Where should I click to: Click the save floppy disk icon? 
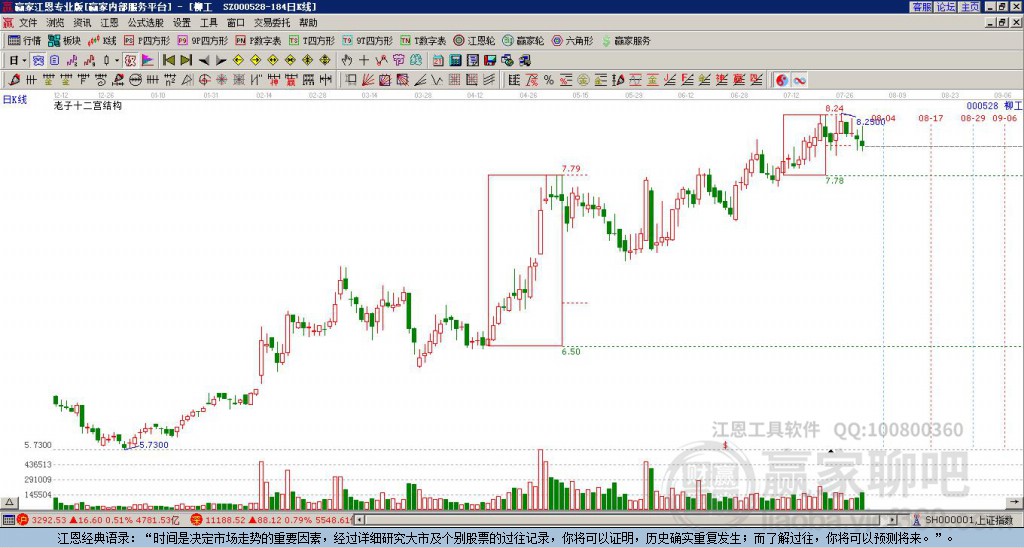490,61
